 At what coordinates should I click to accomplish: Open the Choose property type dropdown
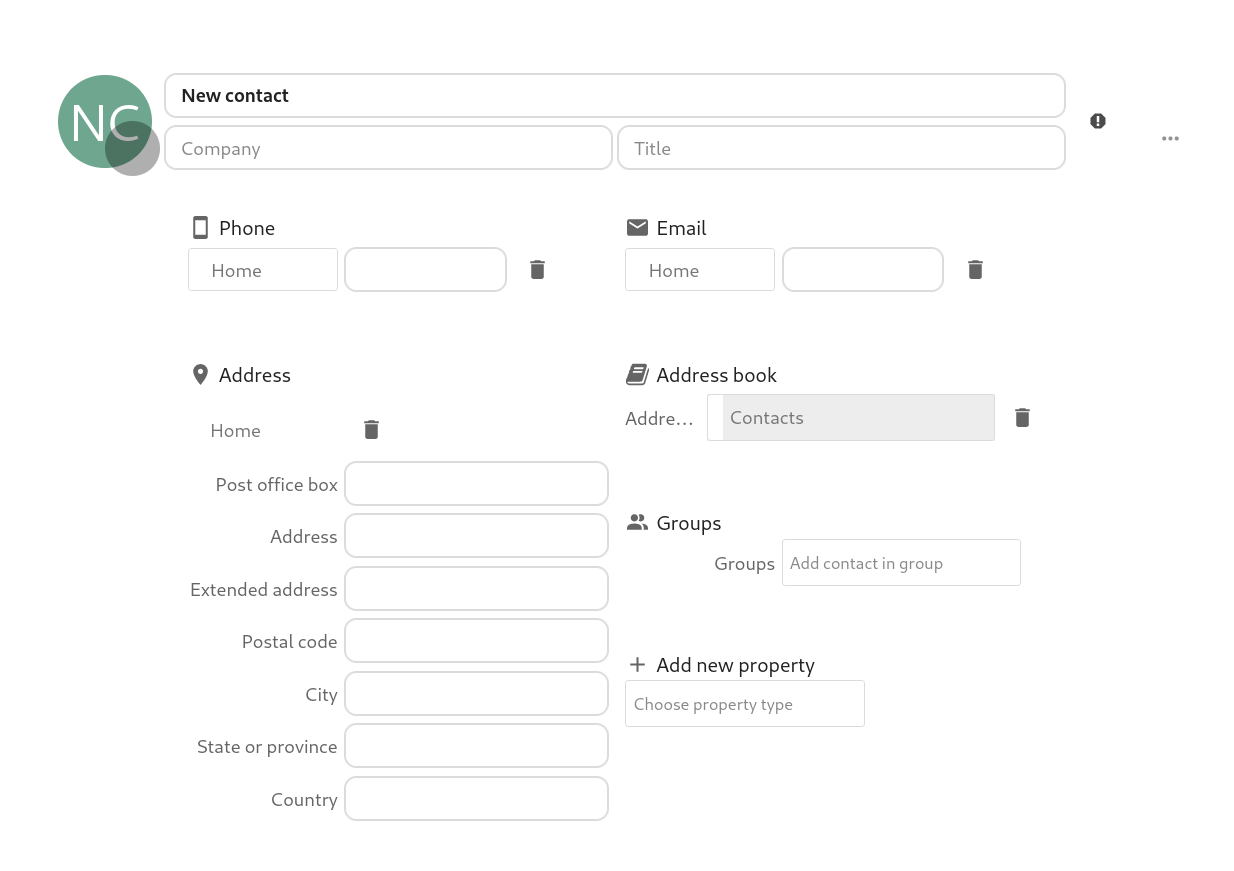click(x=745, y=704)
